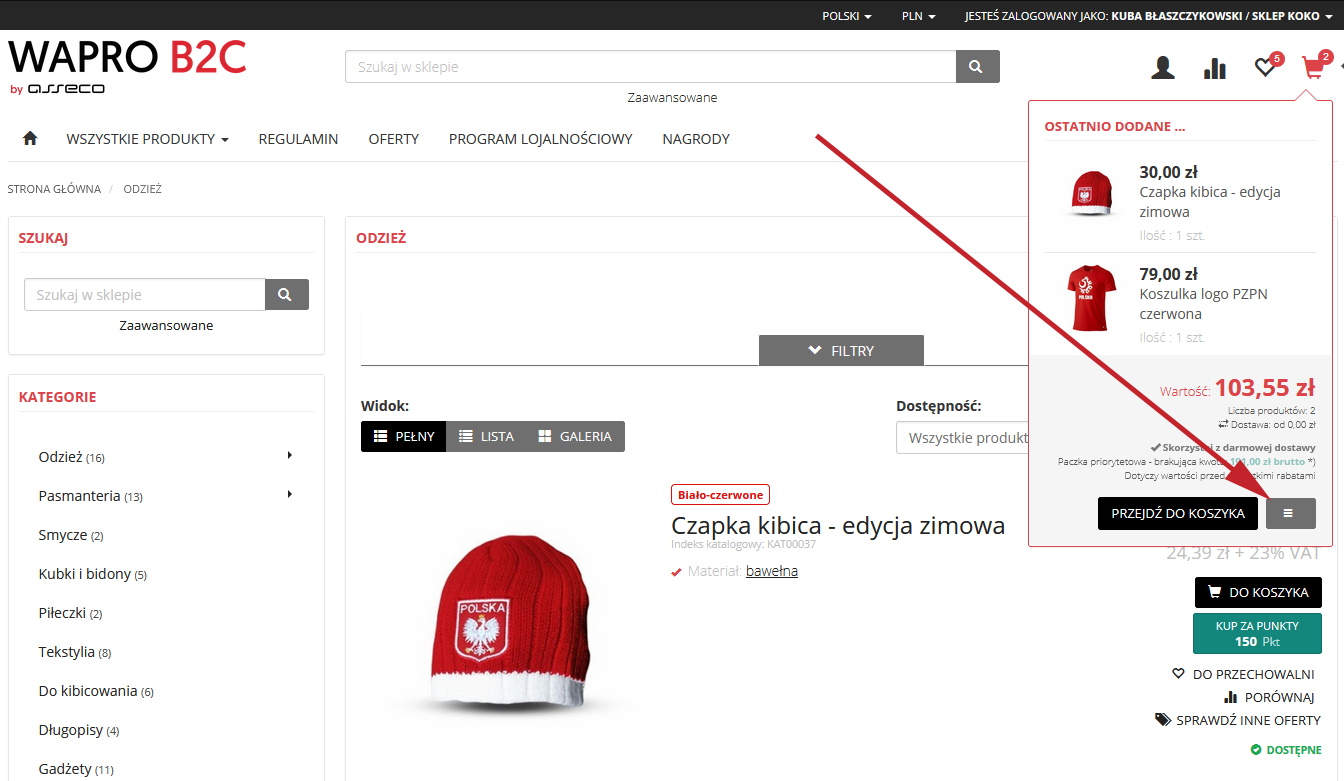Screen dimensions: 1344x781
Task: Open the Gadżety category
Action: 76,769
